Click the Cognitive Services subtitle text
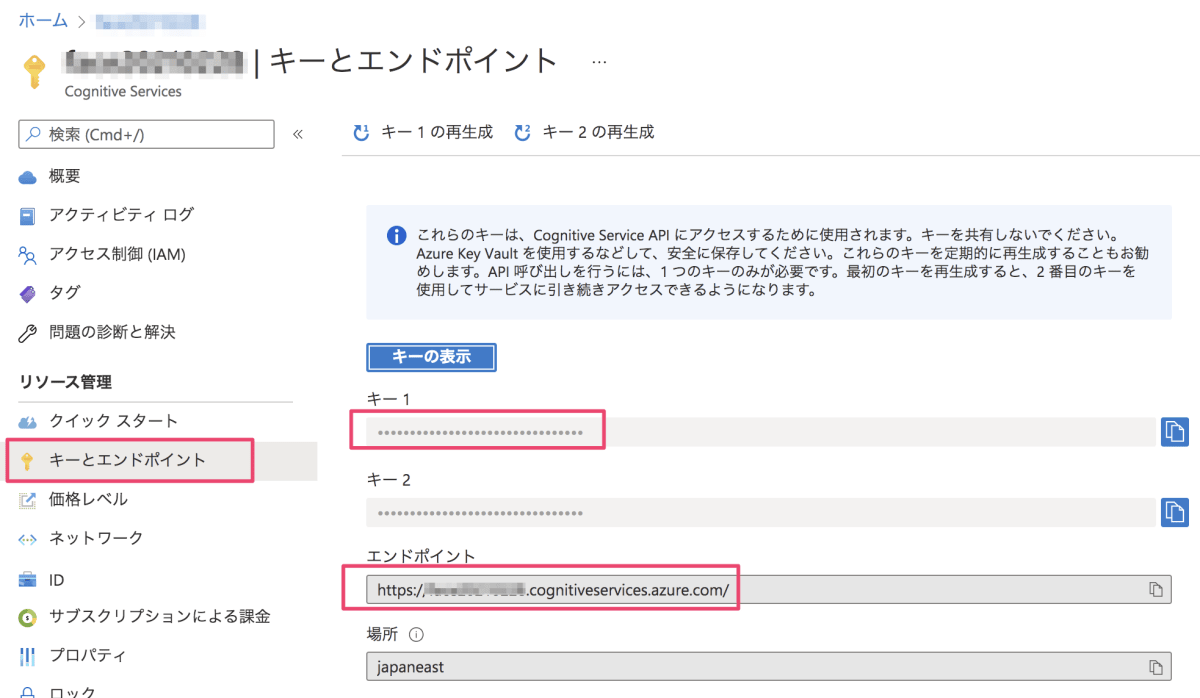The width and height of the screenshot is (1200, 698). pos(123,91)
